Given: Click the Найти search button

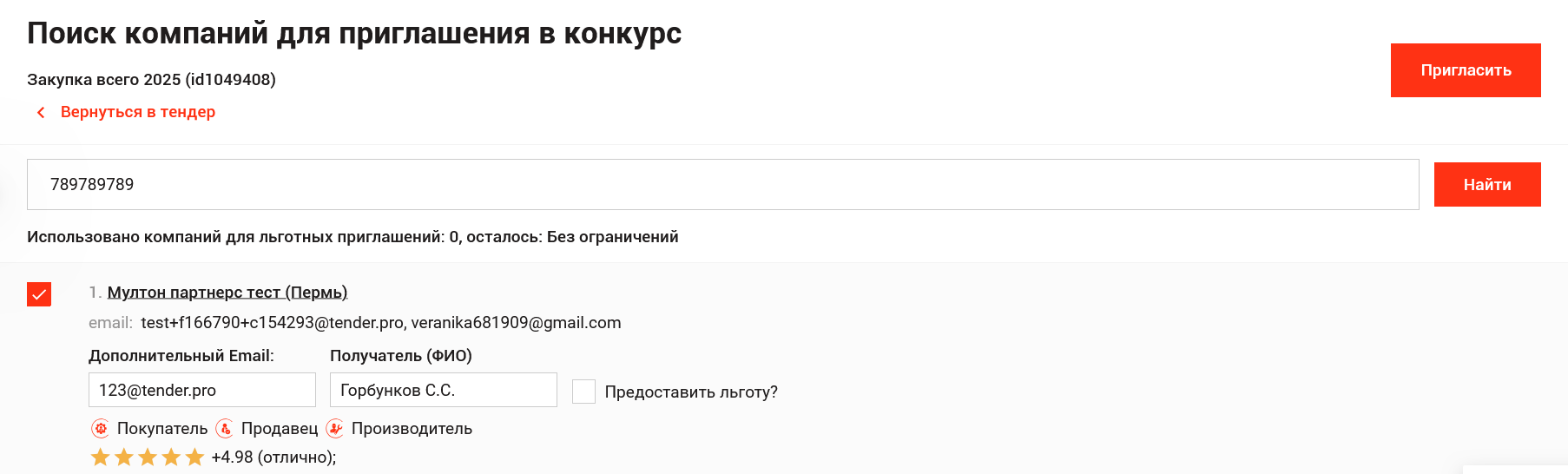Looking at the screenshot, I should pos(1487,184).
